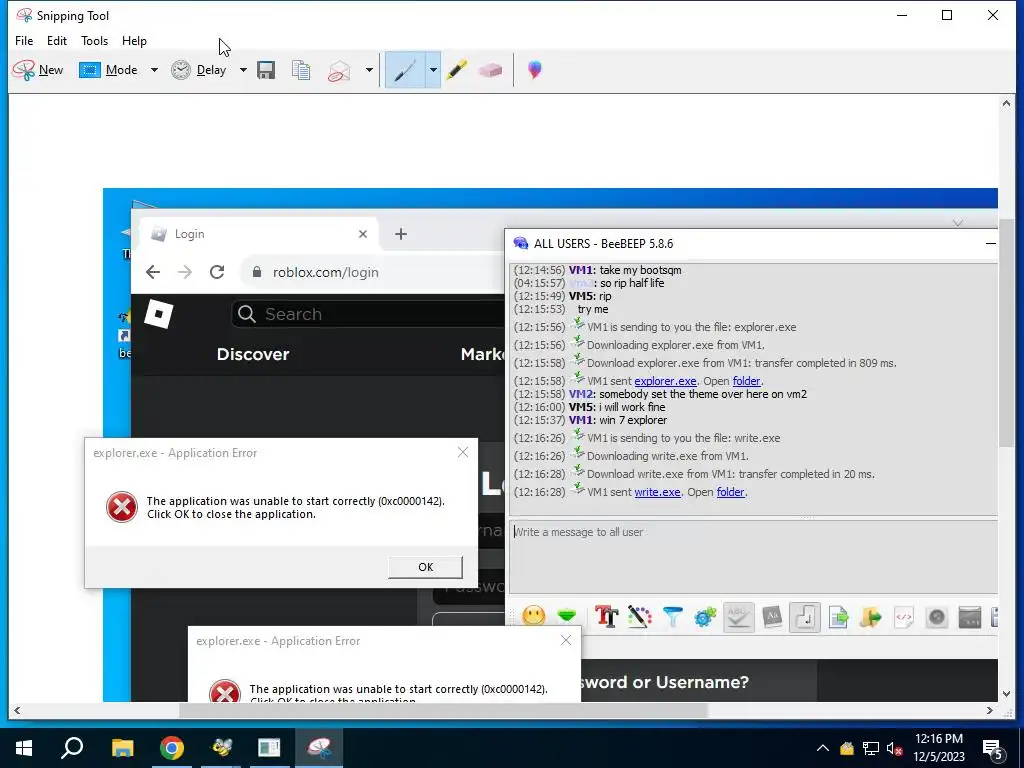Click the Roblox Search field
The image size is (1024, 768).
[368, 314]
